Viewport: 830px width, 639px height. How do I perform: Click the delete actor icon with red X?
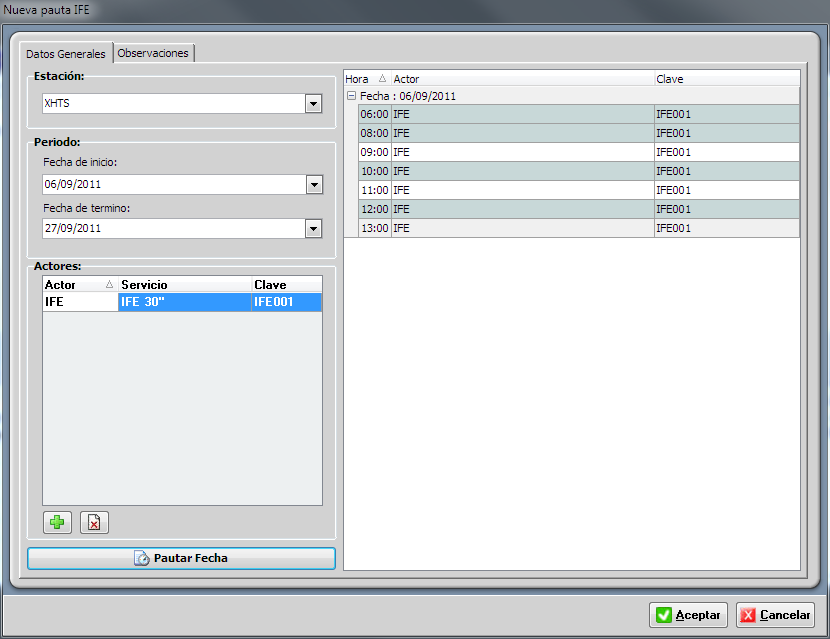pyautogui.click(x=94, y=522)
